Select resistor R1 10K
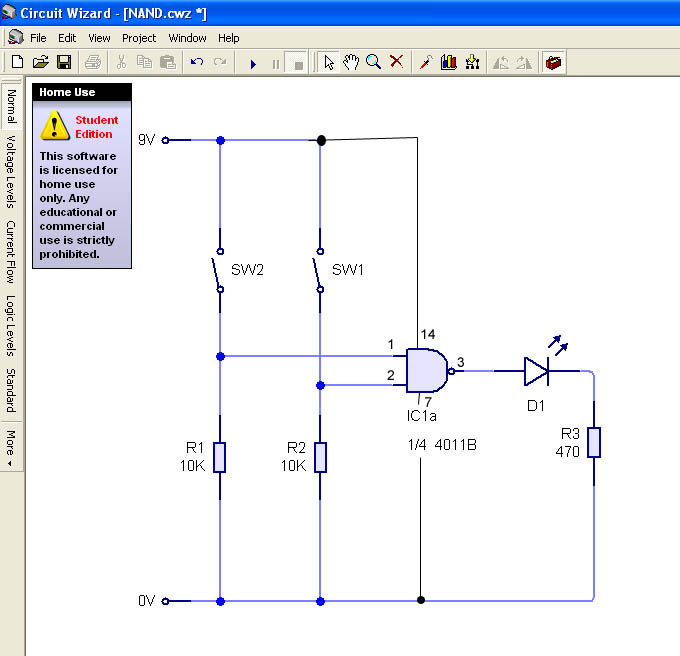 (x=220, y=457)
